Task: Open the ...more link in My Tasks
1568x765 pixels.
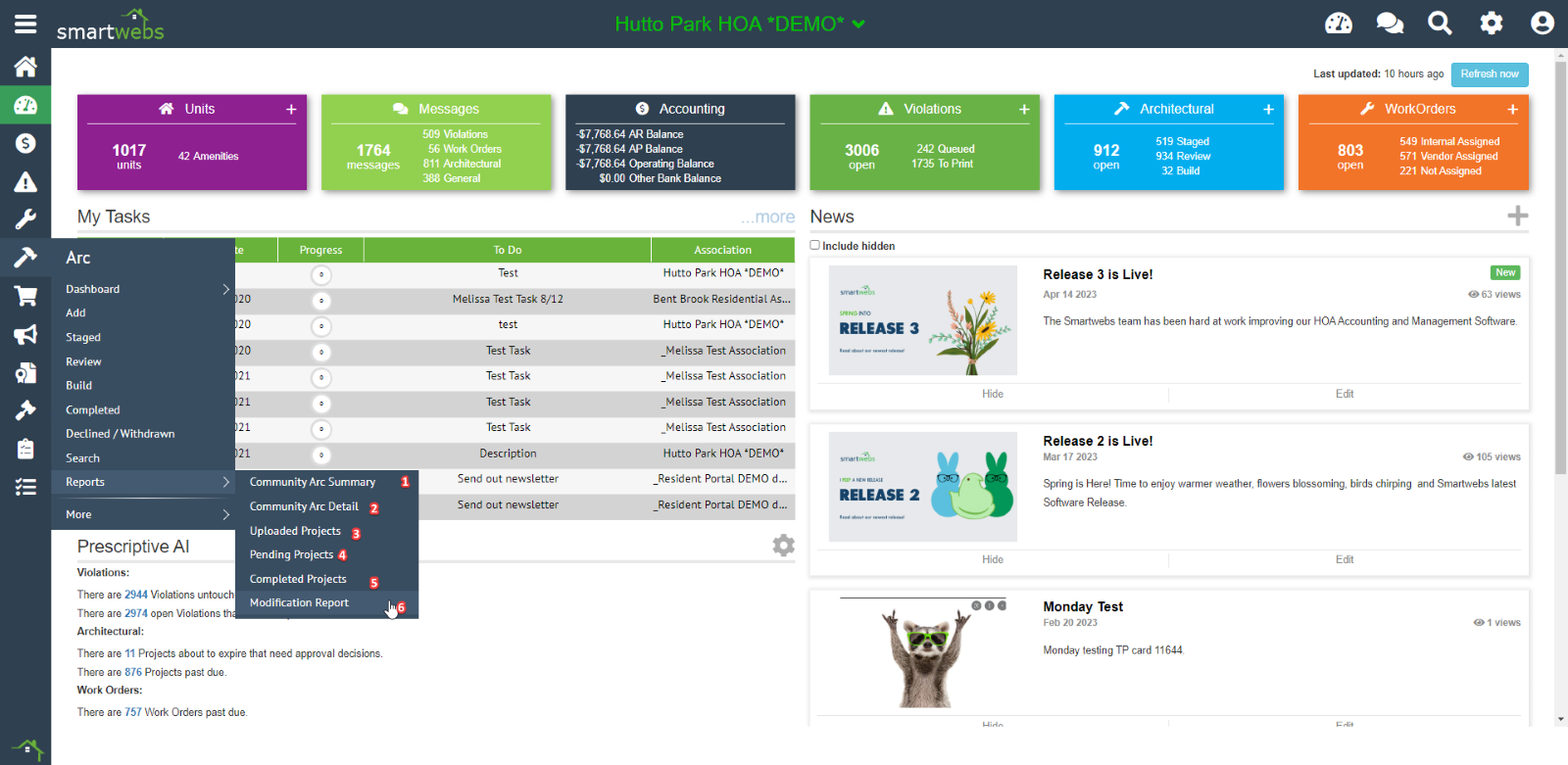Action: 767,216
